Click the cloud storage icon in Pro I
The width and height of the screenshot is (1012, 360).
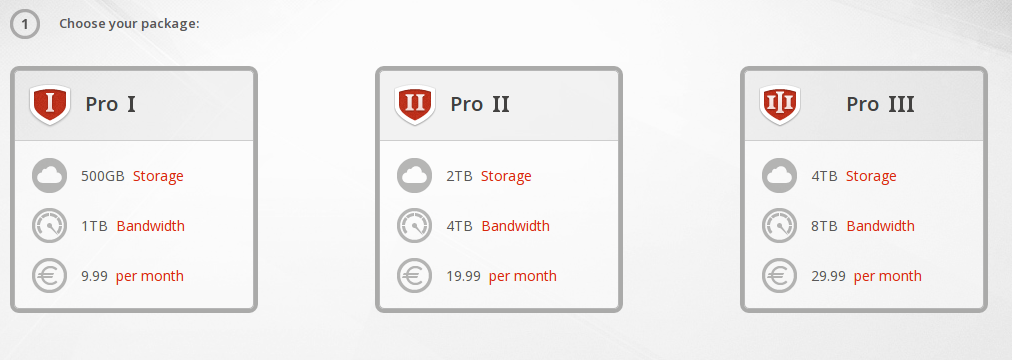point(50,175)
